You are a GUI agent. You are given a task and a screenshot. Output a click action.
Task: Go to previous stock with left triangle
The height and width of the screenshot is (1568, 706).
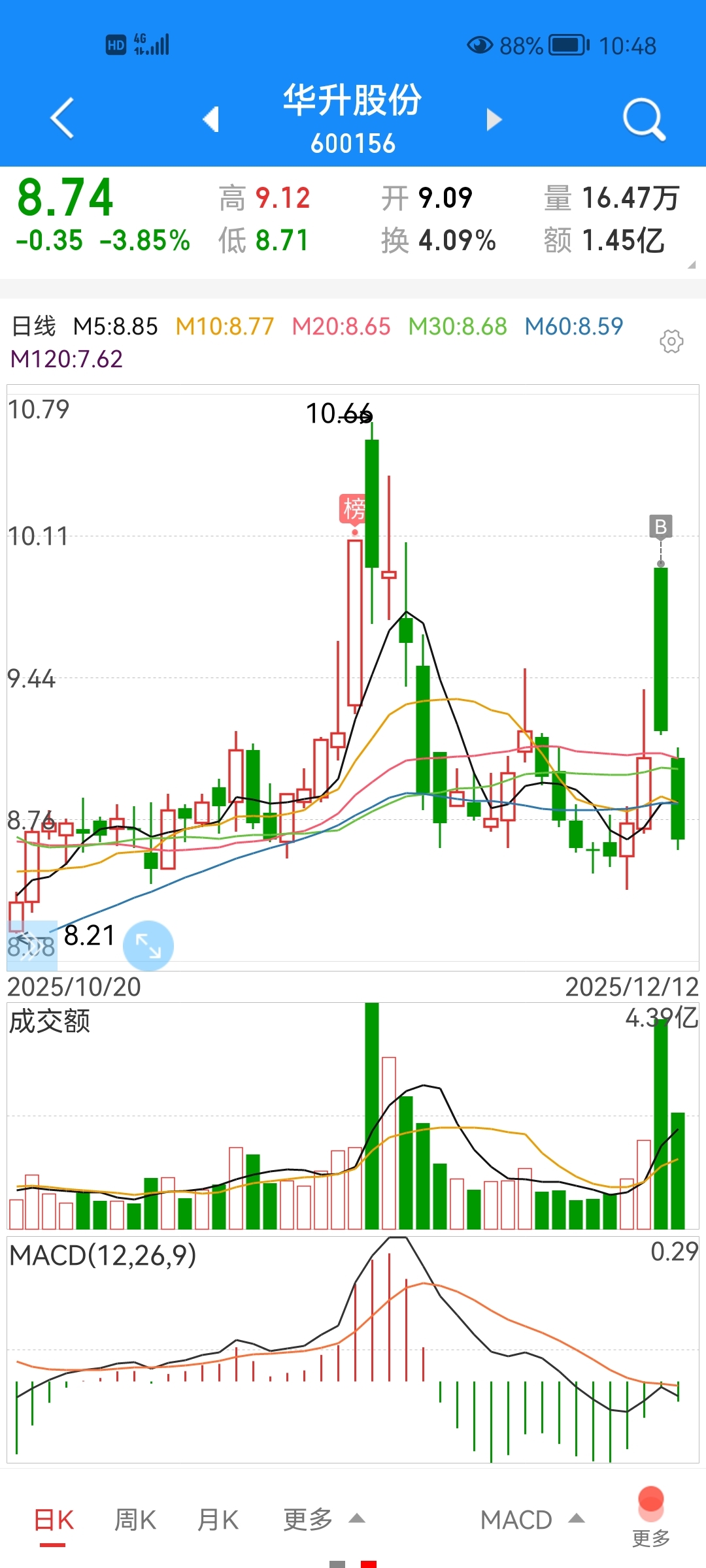click(210, 120)
